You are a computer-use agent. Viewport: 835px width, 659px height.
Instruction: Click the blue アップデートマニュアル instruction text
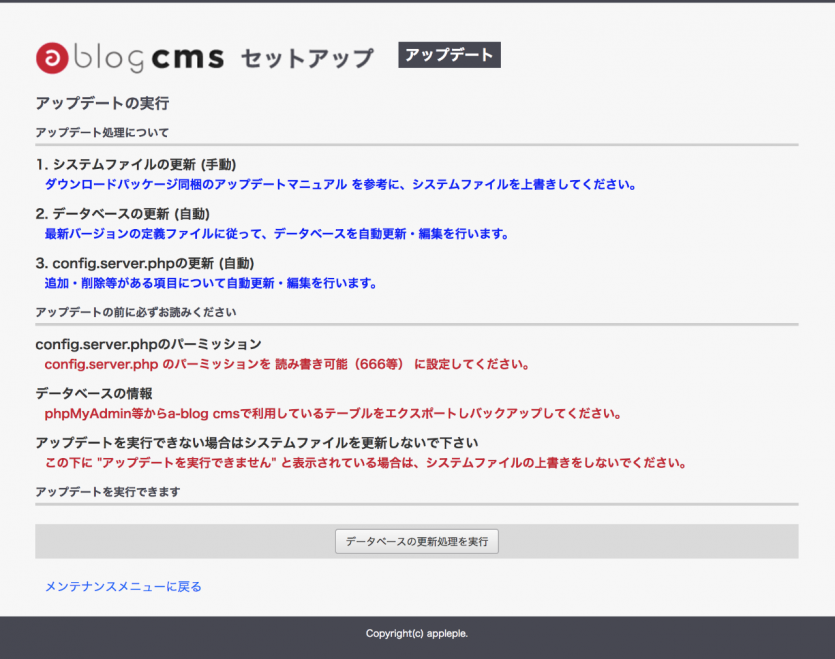tap(340, 184)
